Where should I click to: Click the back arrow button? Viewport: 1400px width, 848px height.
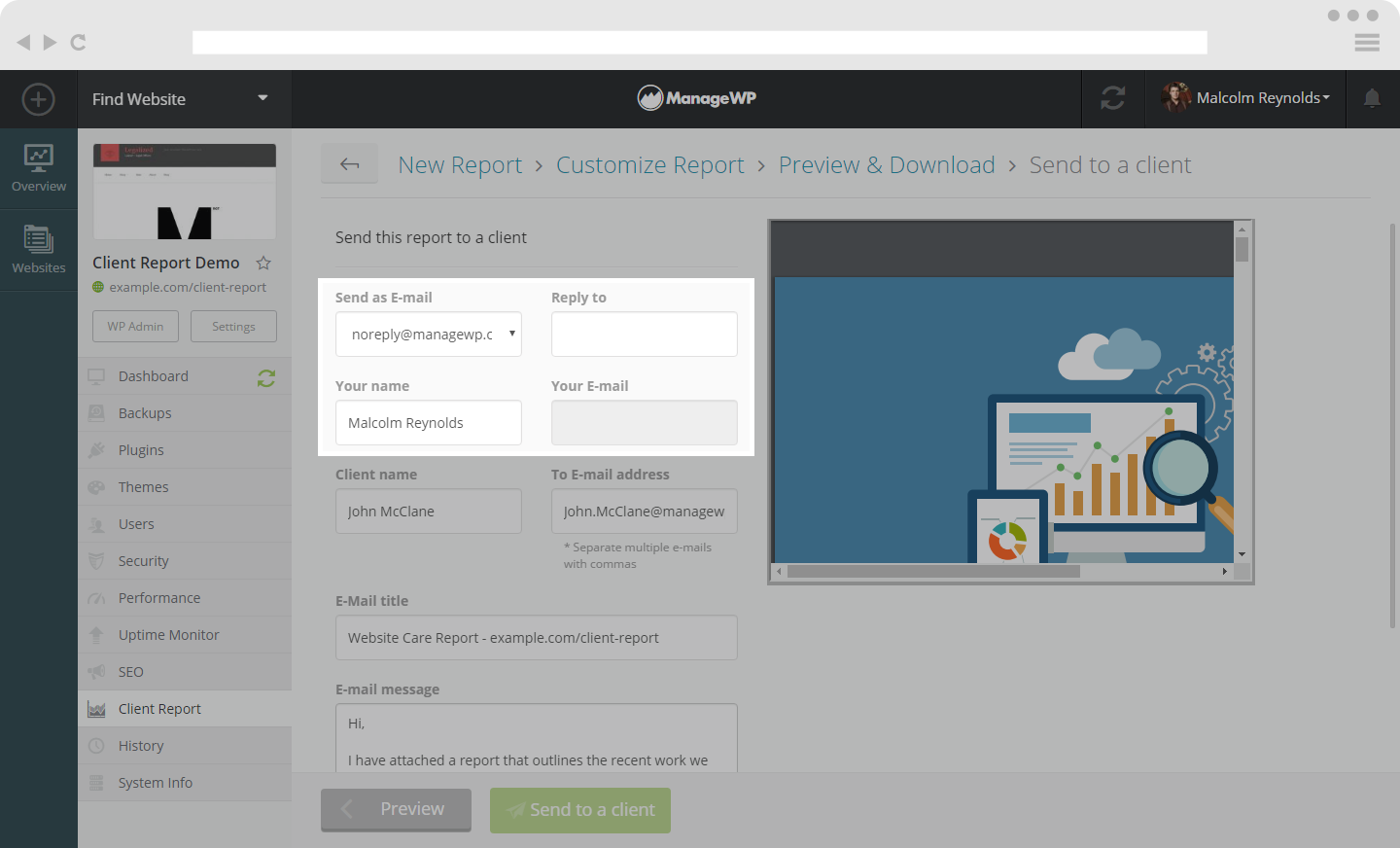(350, 164)
